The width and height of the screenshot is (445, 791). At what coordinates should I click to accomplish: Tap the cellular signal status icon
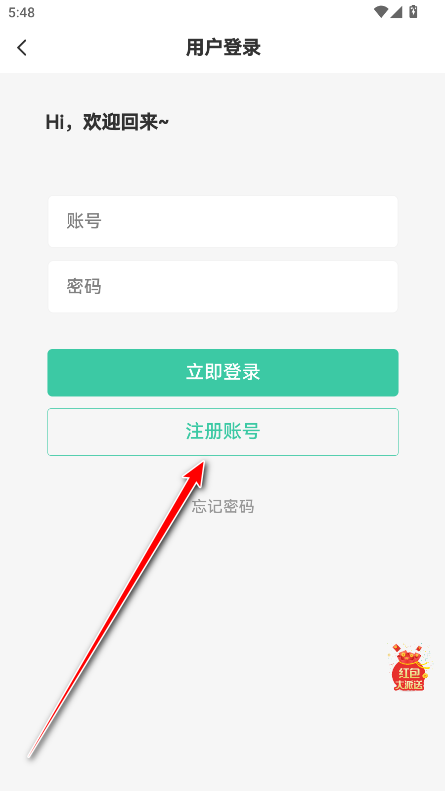[x=396, y=12]
